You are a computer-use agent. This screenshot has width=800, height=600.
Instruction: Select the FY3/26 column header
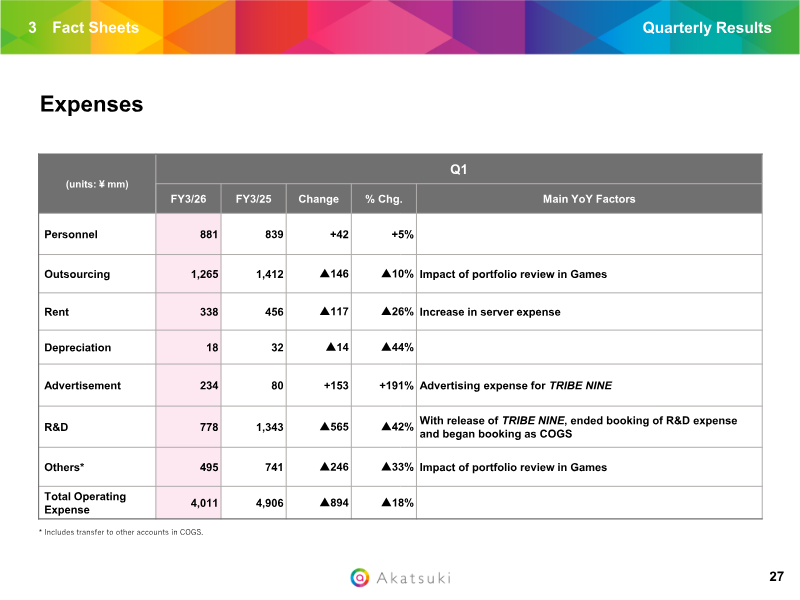[x=188, y=199]
